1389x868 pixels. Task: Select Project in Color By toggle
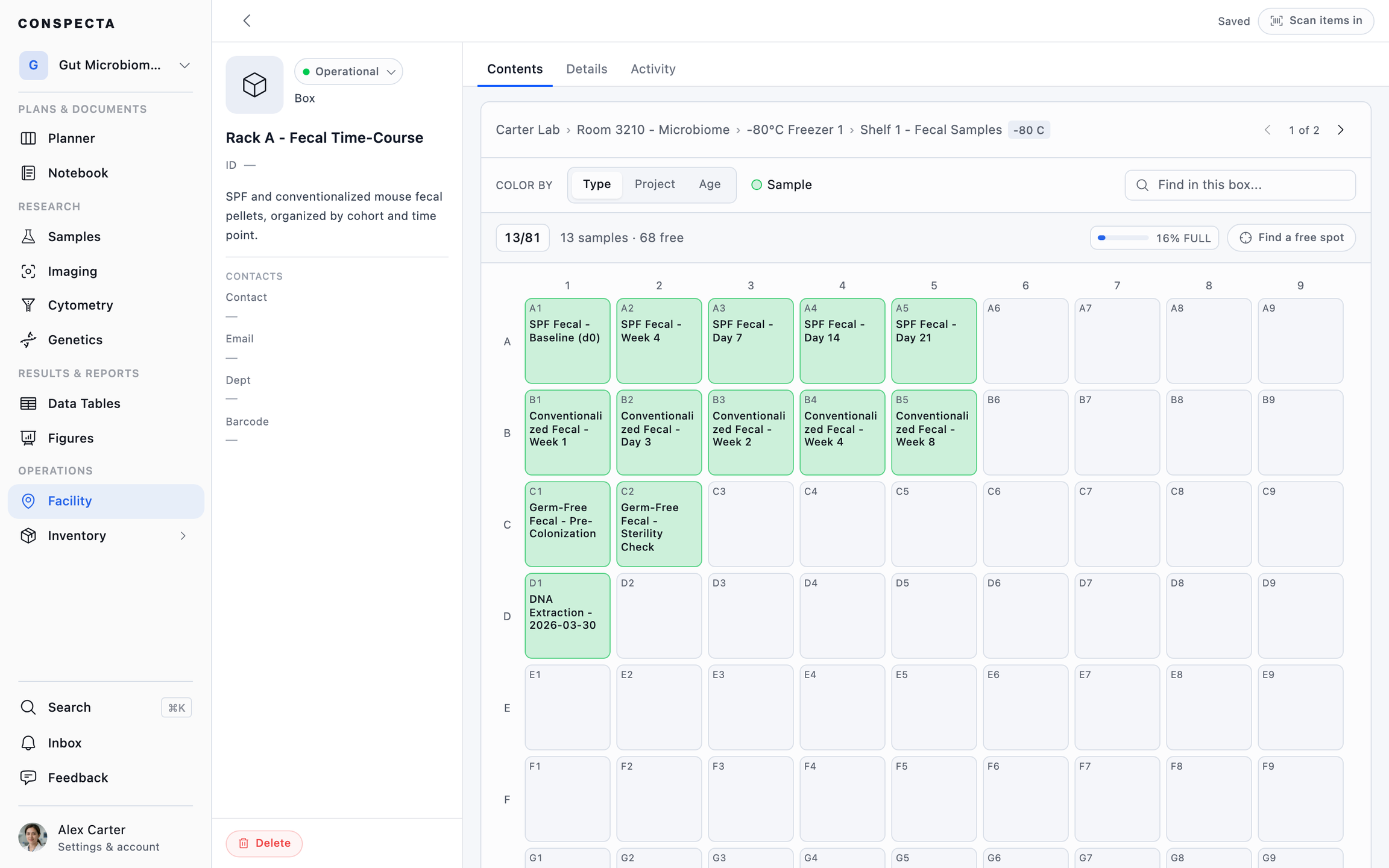click(x=655, y=184)
